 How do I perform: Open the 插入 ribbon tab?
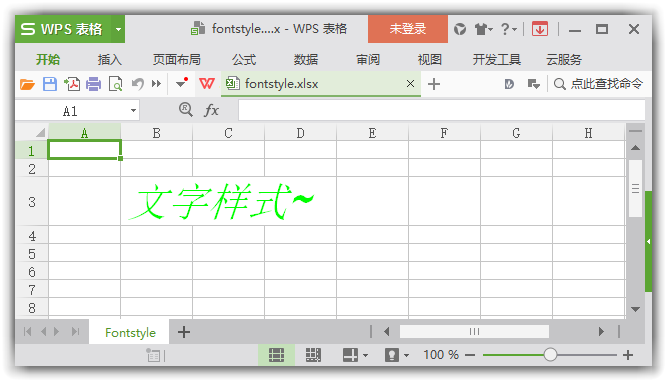point(110,60)
